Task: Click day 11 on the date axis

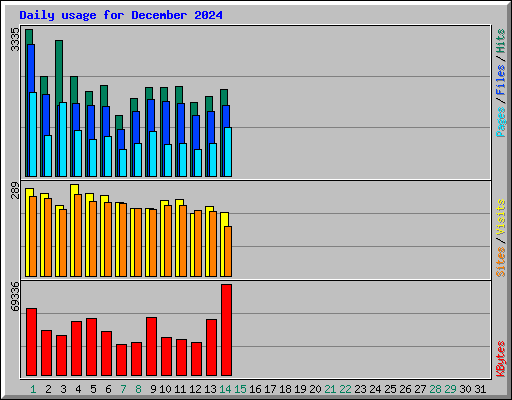Action: pos(180,389)
